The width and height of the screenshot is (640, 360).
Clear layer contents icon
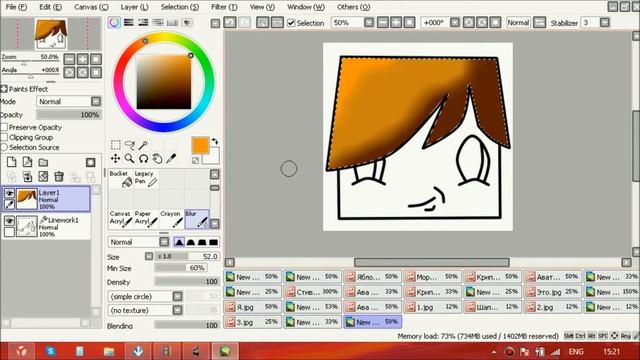point(43,176)
